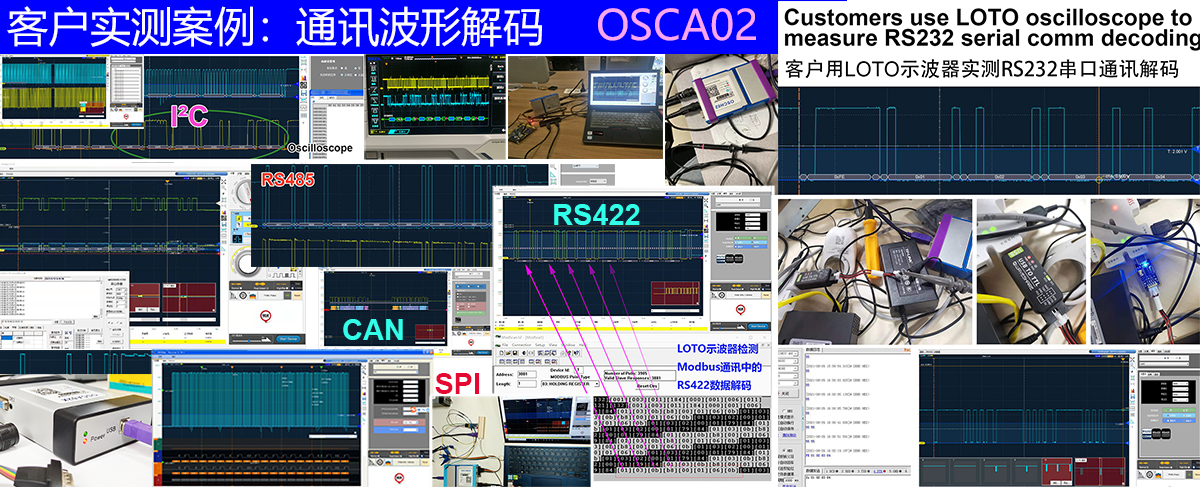Open the Window menu in Modscan window
Screen dimensions: 1200x487
click(x=568, y=345)
